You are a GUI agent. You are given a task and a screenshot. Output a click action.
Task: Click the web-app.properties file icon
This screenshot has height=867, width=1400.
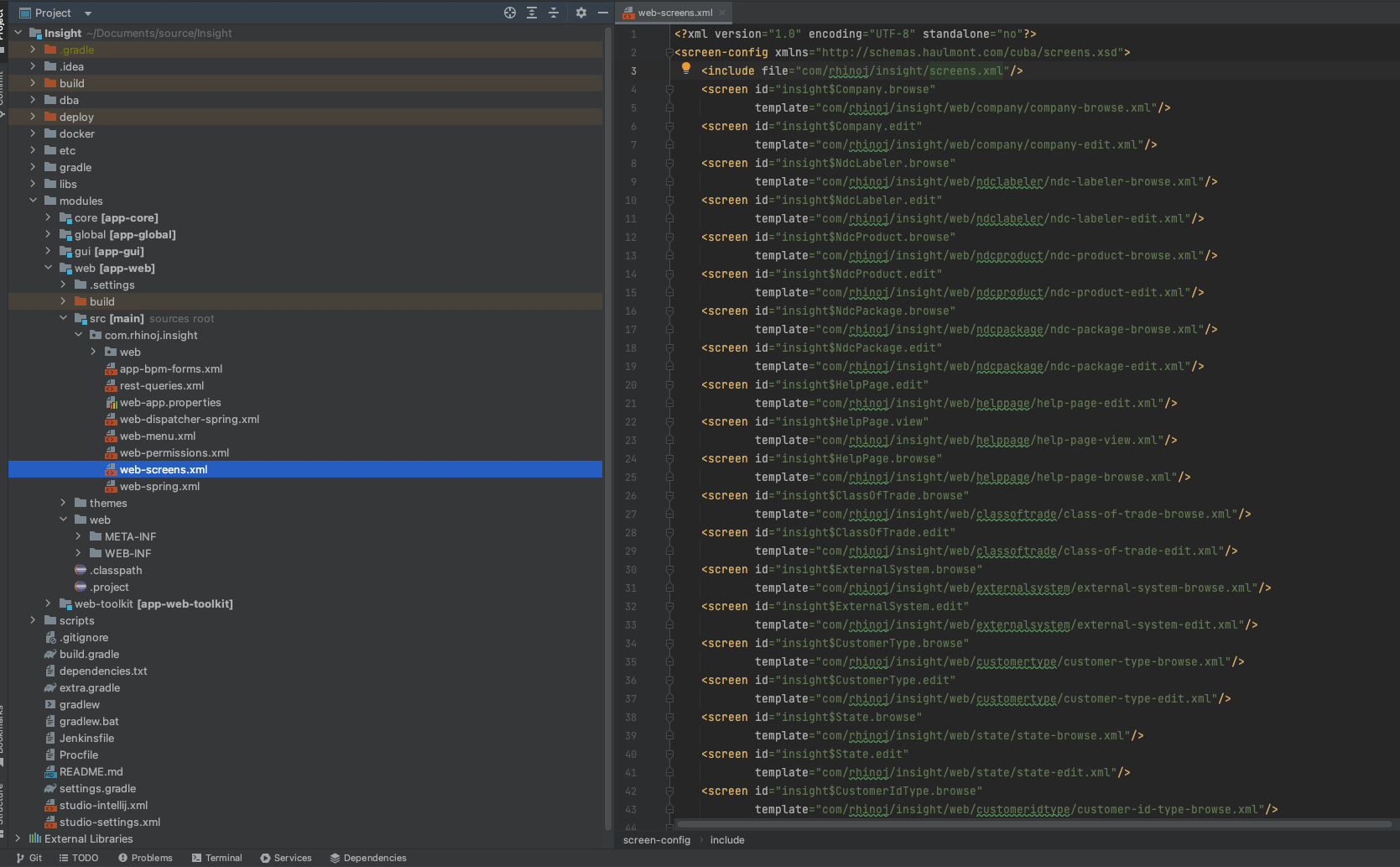[111, 403]
